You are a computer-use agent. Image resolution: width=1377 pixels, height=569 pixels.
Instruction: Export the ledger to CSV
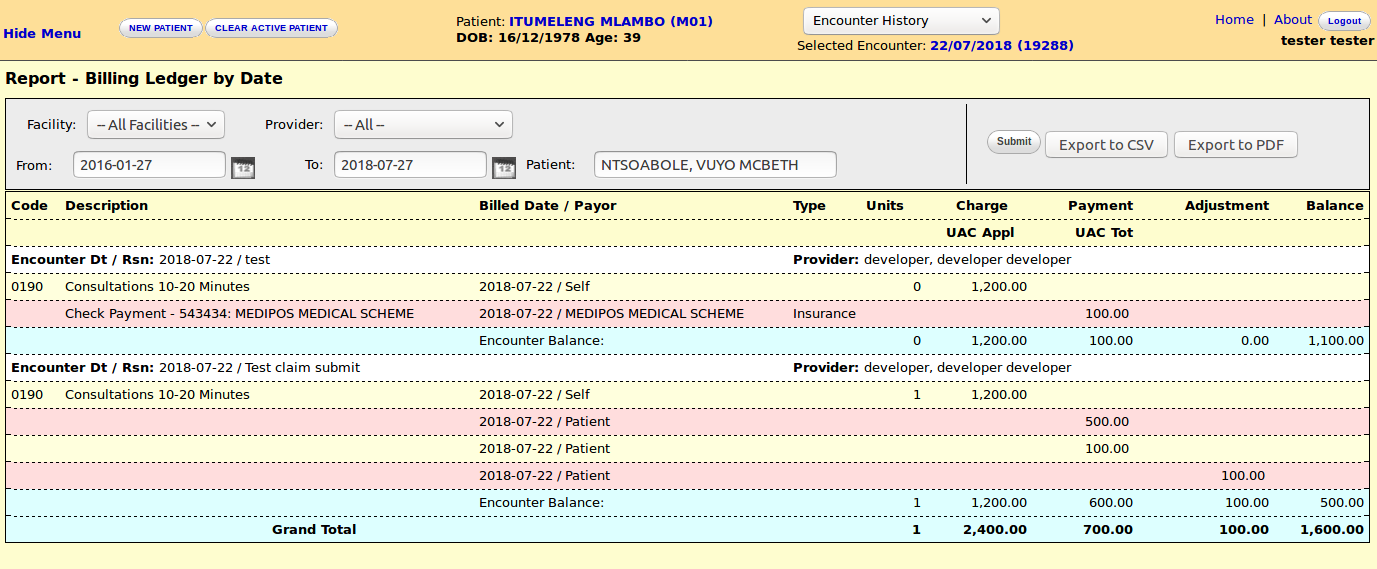pyautogui.click(x=1106, y=145)
